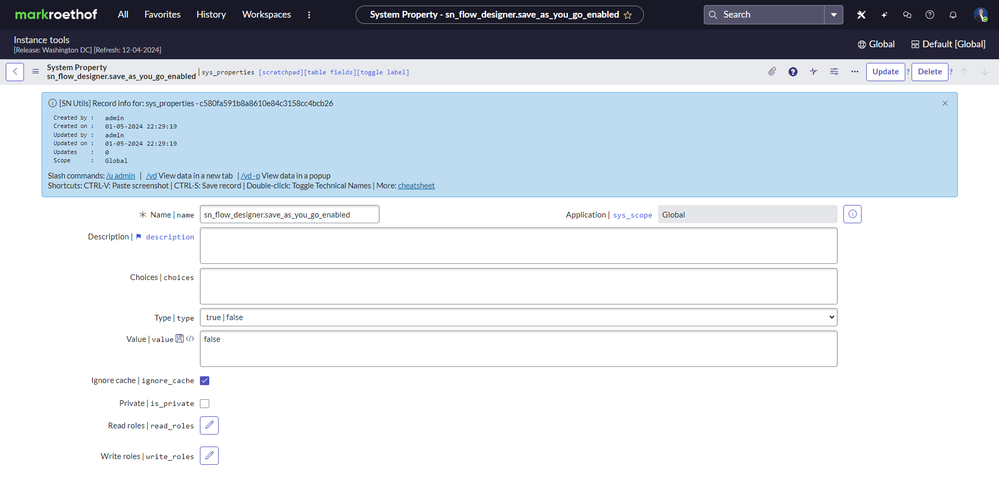Open the cheatsheet link

tap(416, 185)
